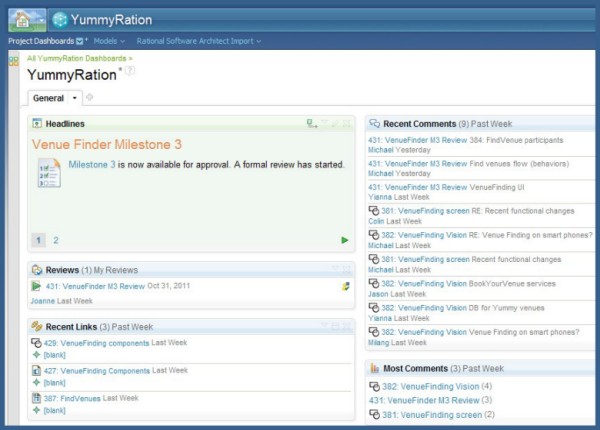Click artifact icon next to 387 entry
600x430 pixels.
pos(36,398)
